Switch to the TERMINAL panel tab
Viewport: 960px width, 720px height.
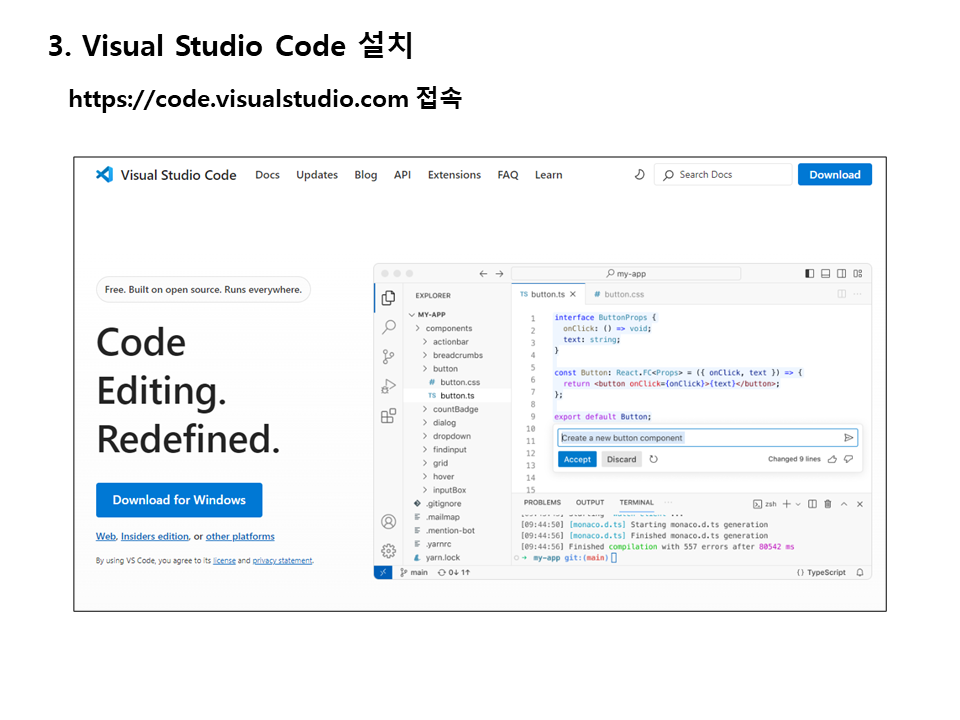[x=637, y=503]
